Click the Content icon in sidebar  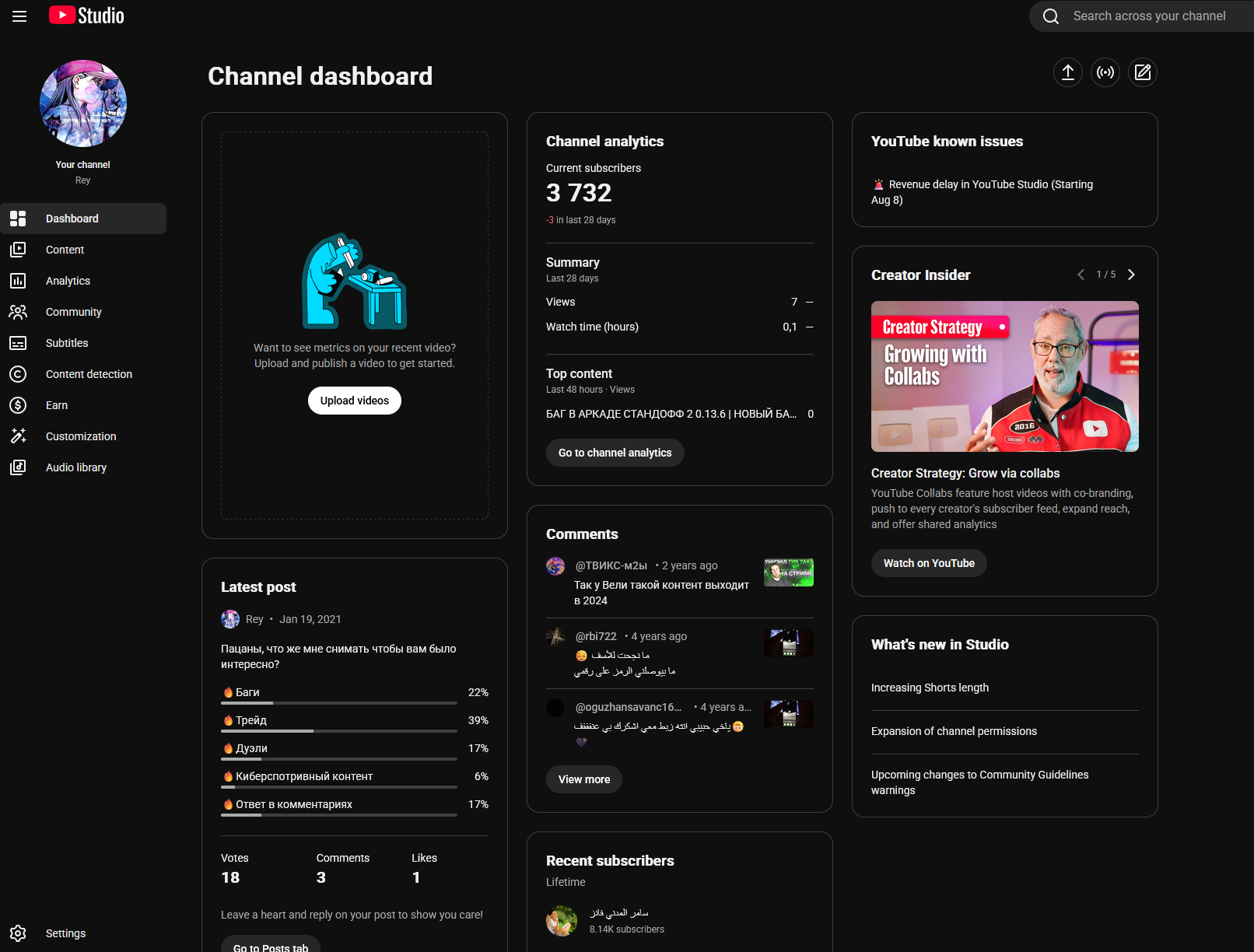18,250
